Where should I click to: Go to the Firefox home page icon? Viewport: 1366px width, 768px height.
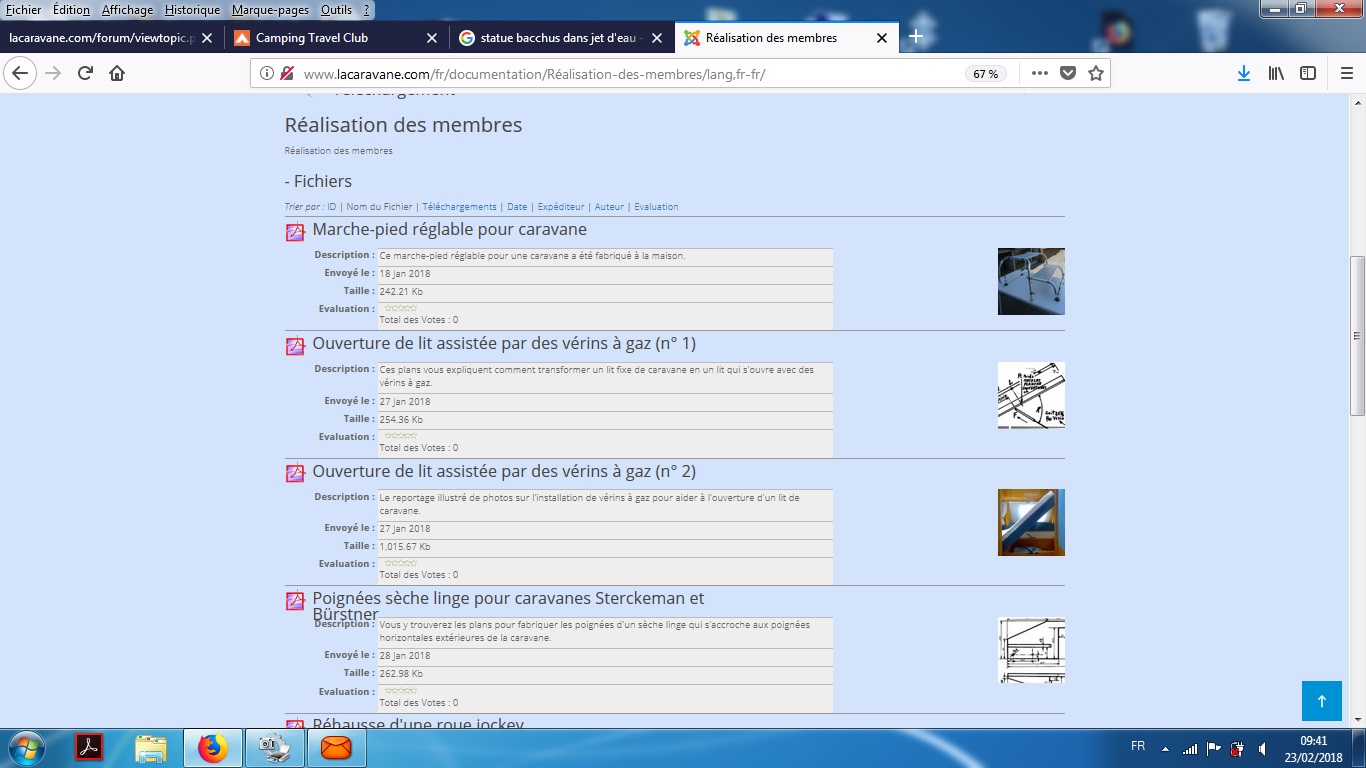coord(117,73)
